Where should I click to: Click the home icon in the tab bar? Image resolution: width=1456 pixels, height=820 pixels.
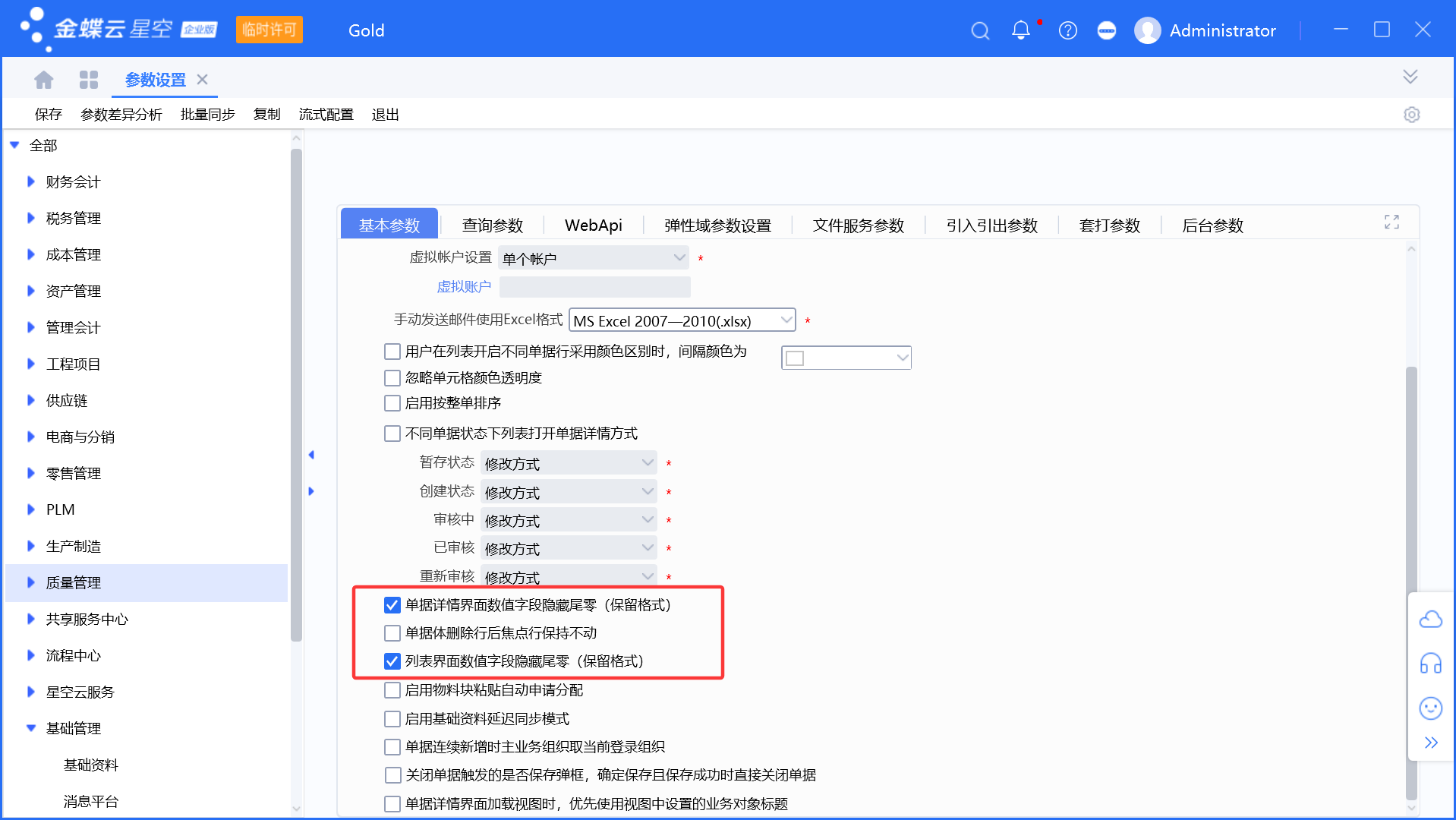43,79
